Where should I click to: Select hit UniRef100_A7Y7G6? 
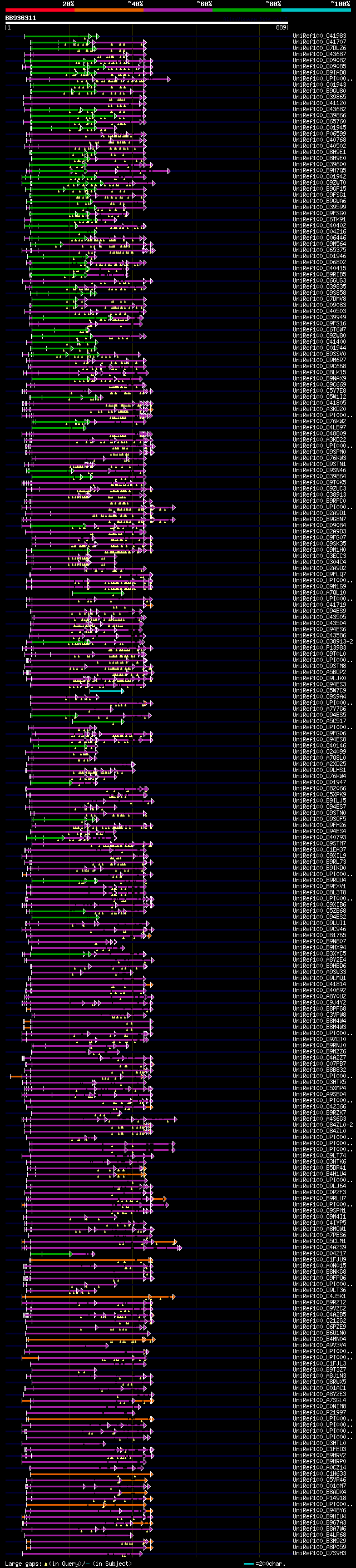pyautogui.click(x=319, y=709)
